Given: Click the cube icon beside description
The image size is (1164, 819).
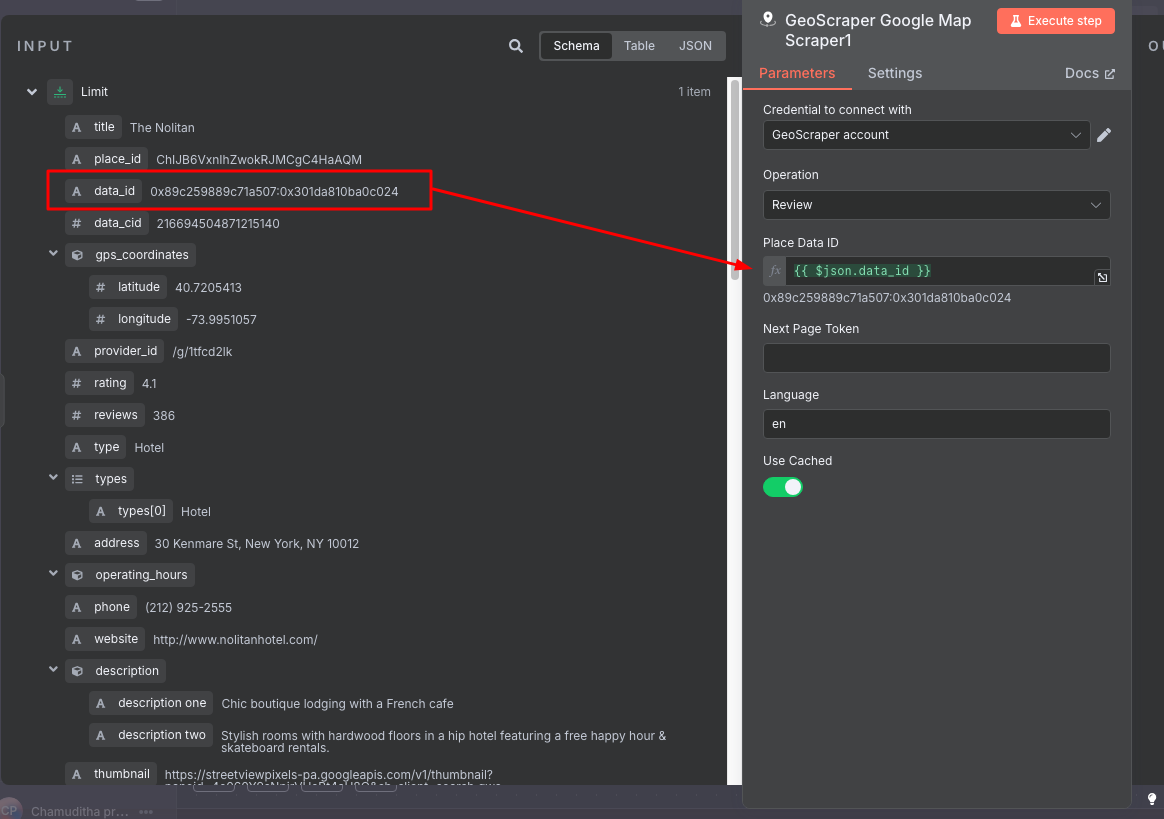Looking at the screenshot, I should 77,671.
